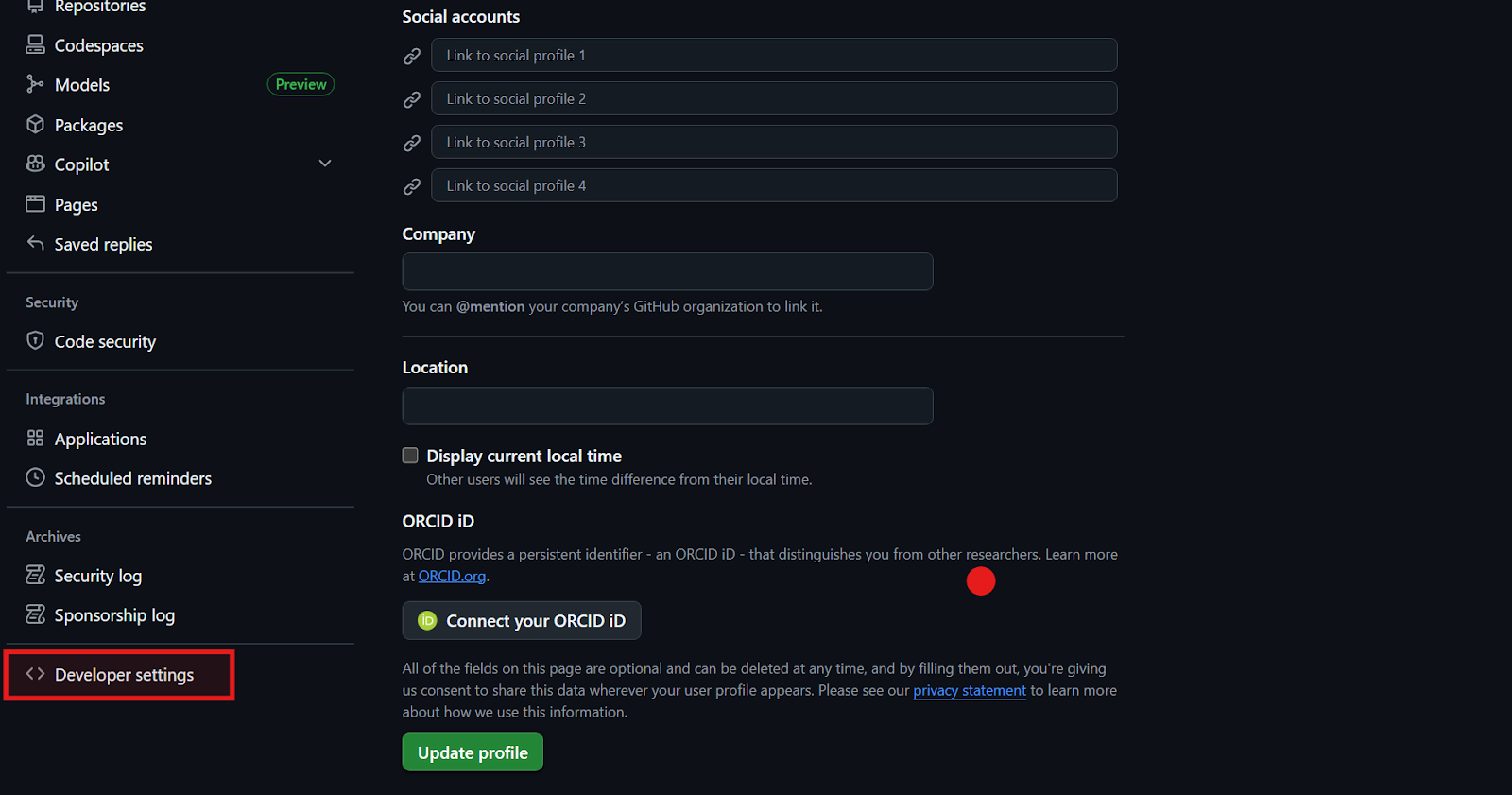Go to Sponsorship log
This screenshot has width=1512, height=795.
point(114,615)
